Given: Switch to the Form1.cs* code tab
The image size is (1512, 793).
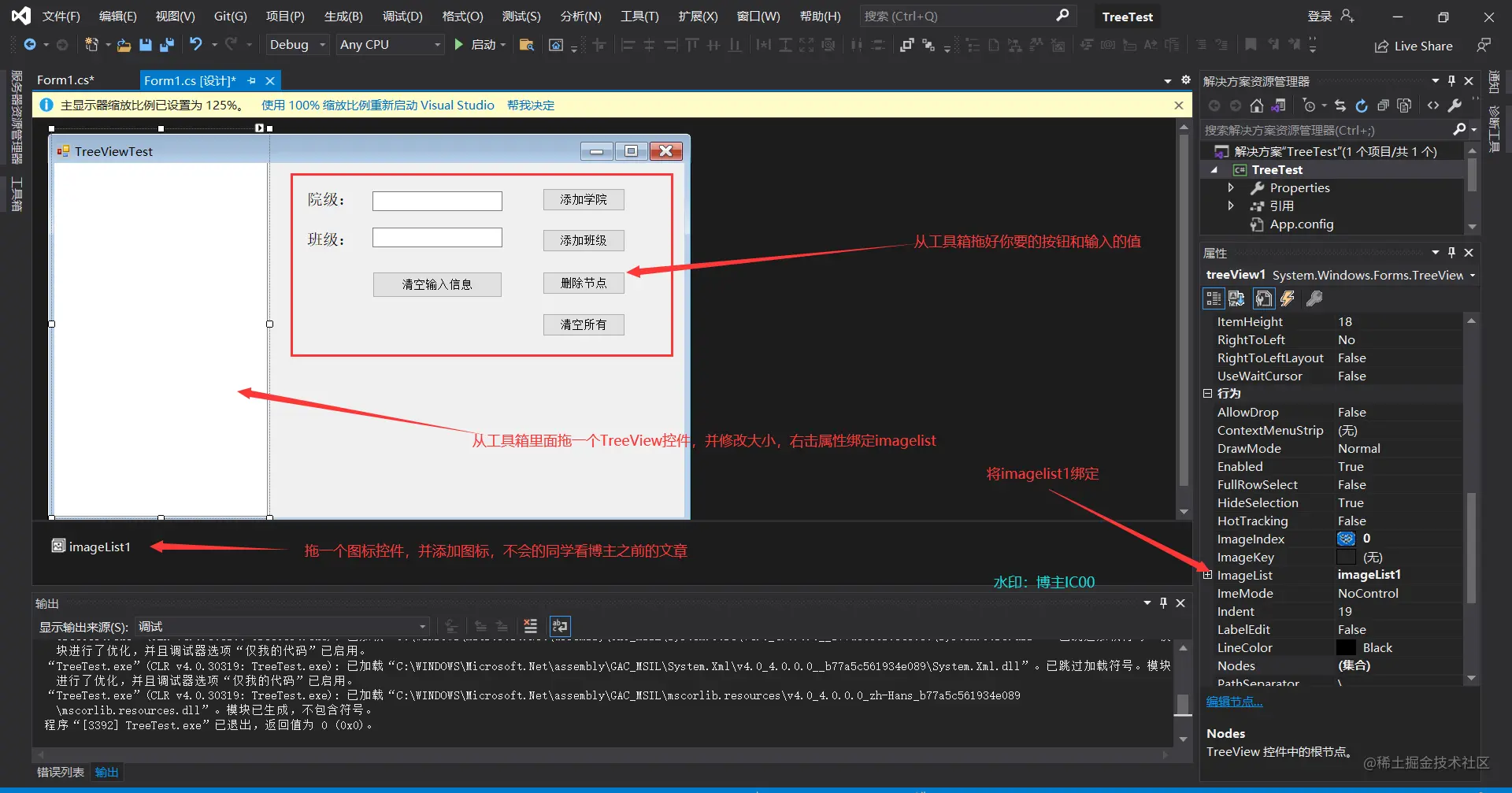Looking at the screenshot, I should (x=65, y=80).
